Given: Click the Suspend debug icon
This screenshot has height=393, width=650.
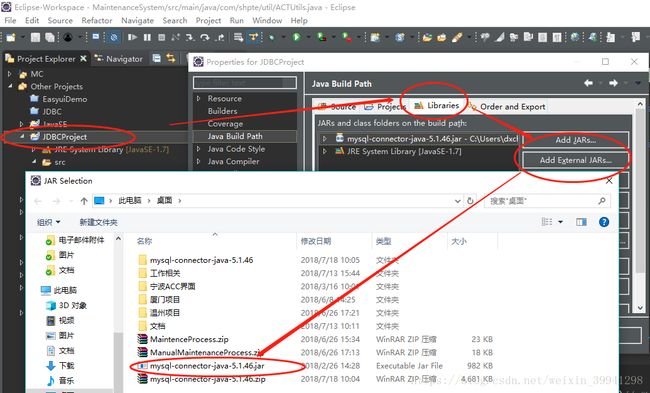Looking at the screenshot, I should coord(147,38).
